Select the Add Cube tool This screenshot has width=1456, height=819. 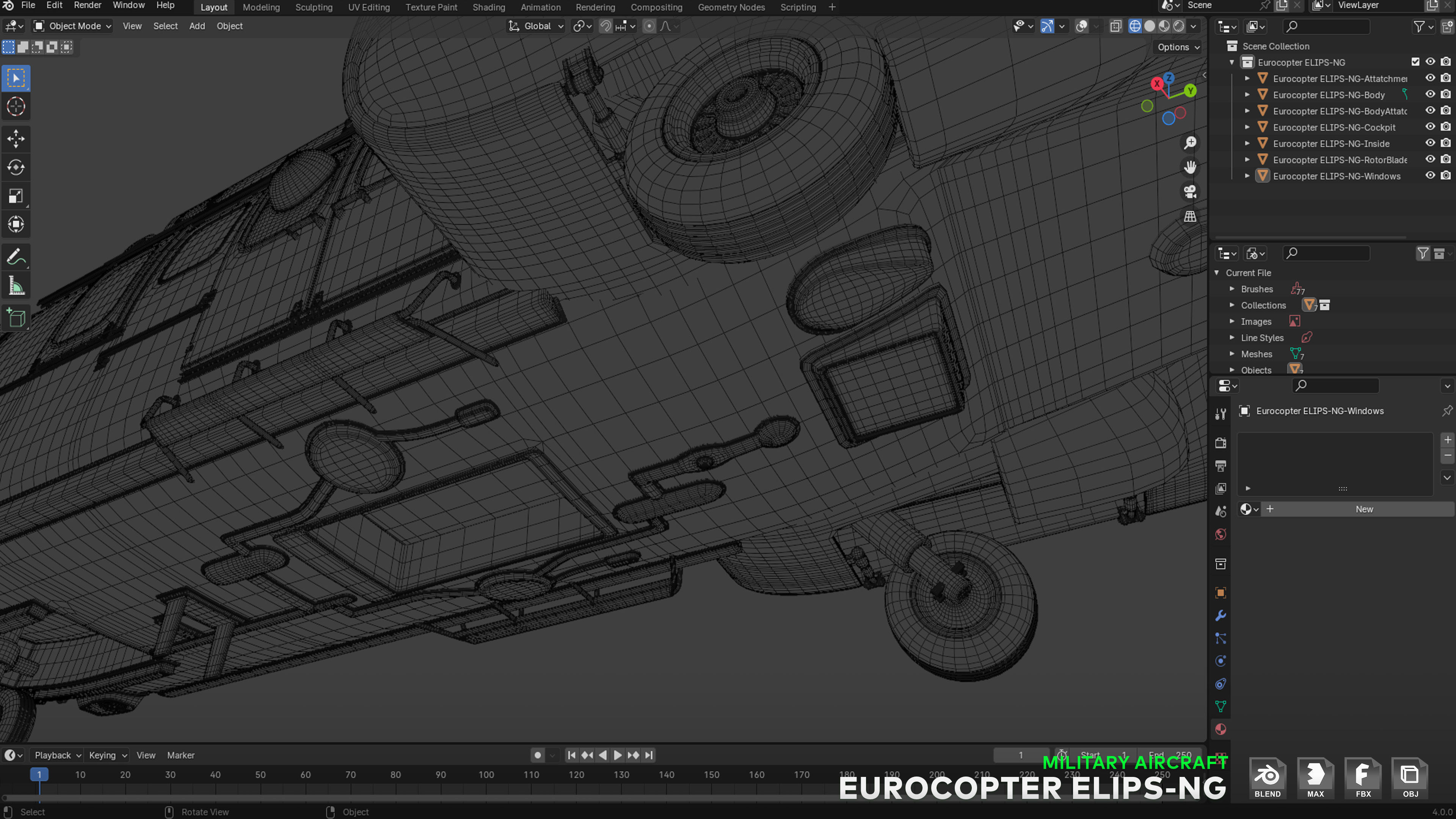click(x=16, y=318)
